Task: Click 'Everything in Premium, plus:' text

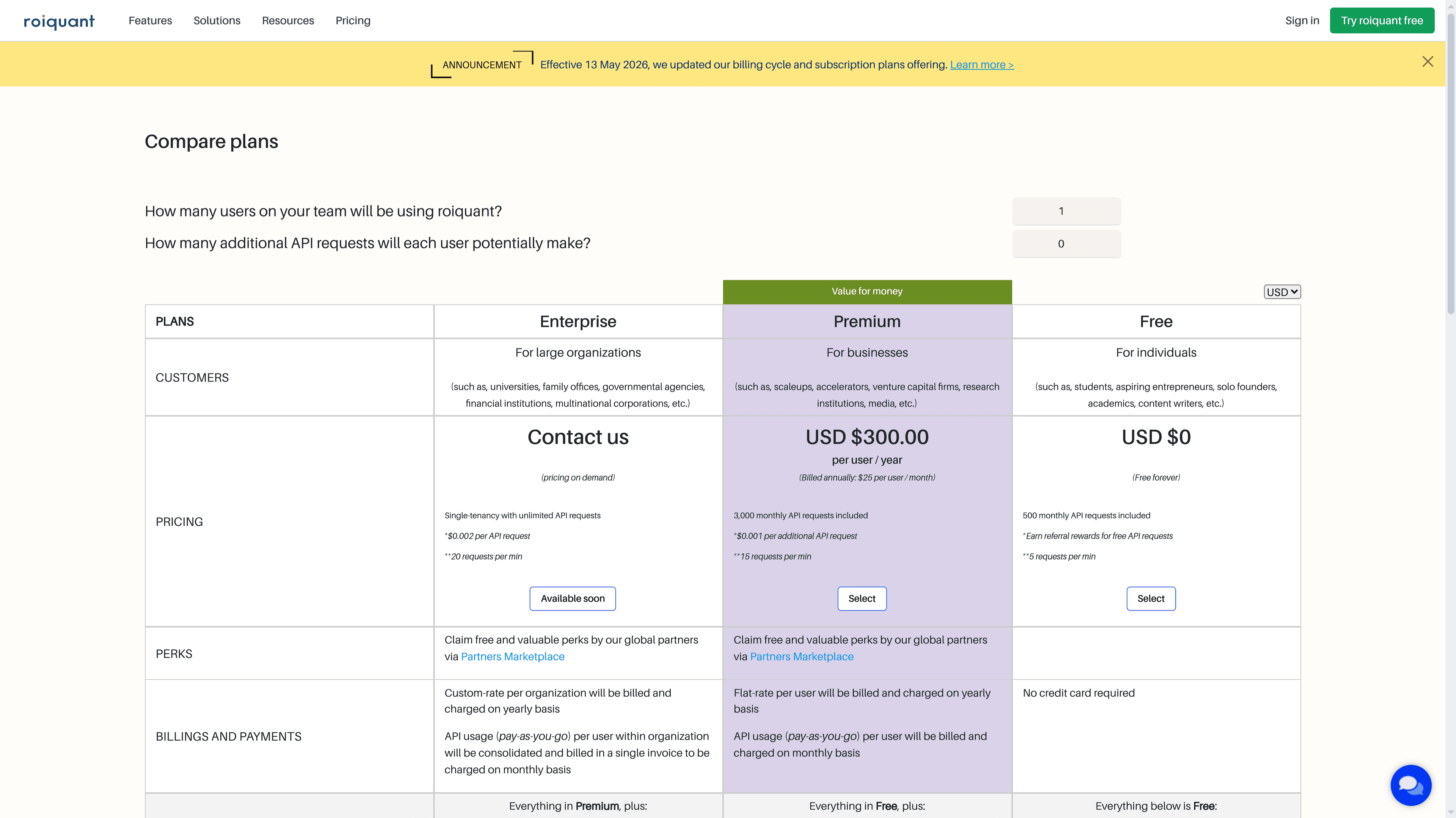Action: (577, 806)
